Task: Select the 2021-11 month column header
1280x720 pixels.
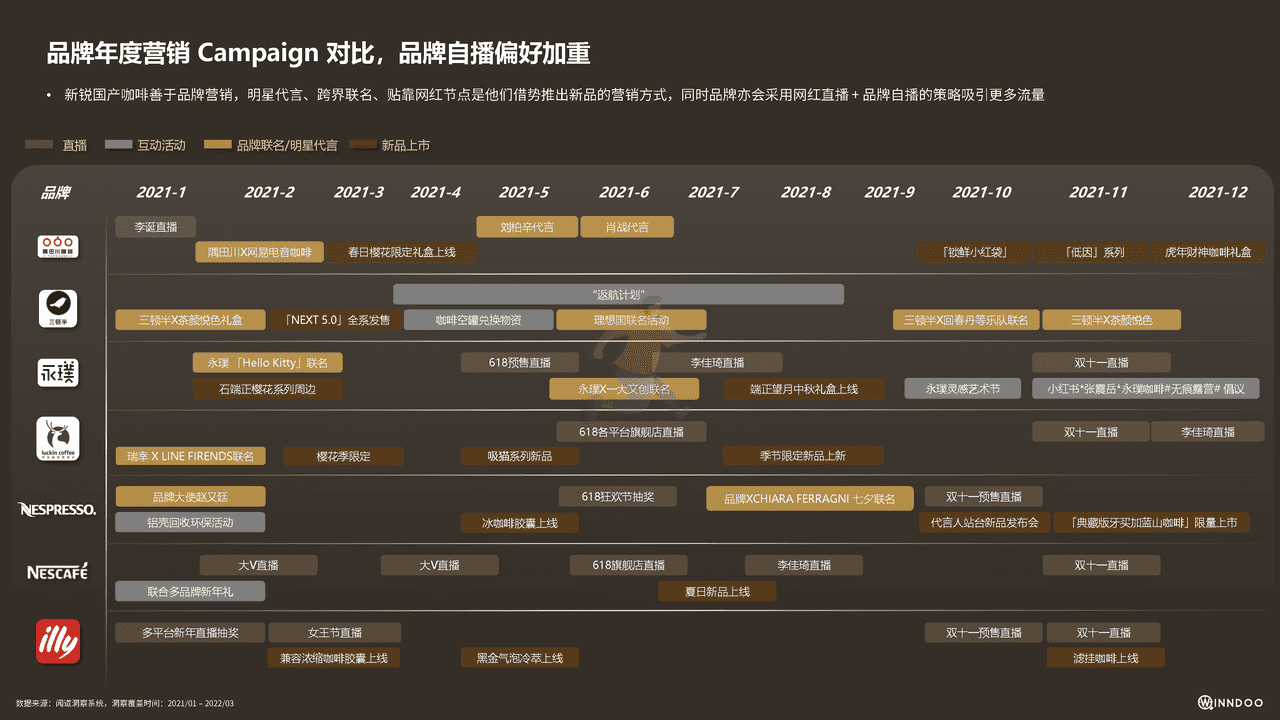Action: 1098,192
